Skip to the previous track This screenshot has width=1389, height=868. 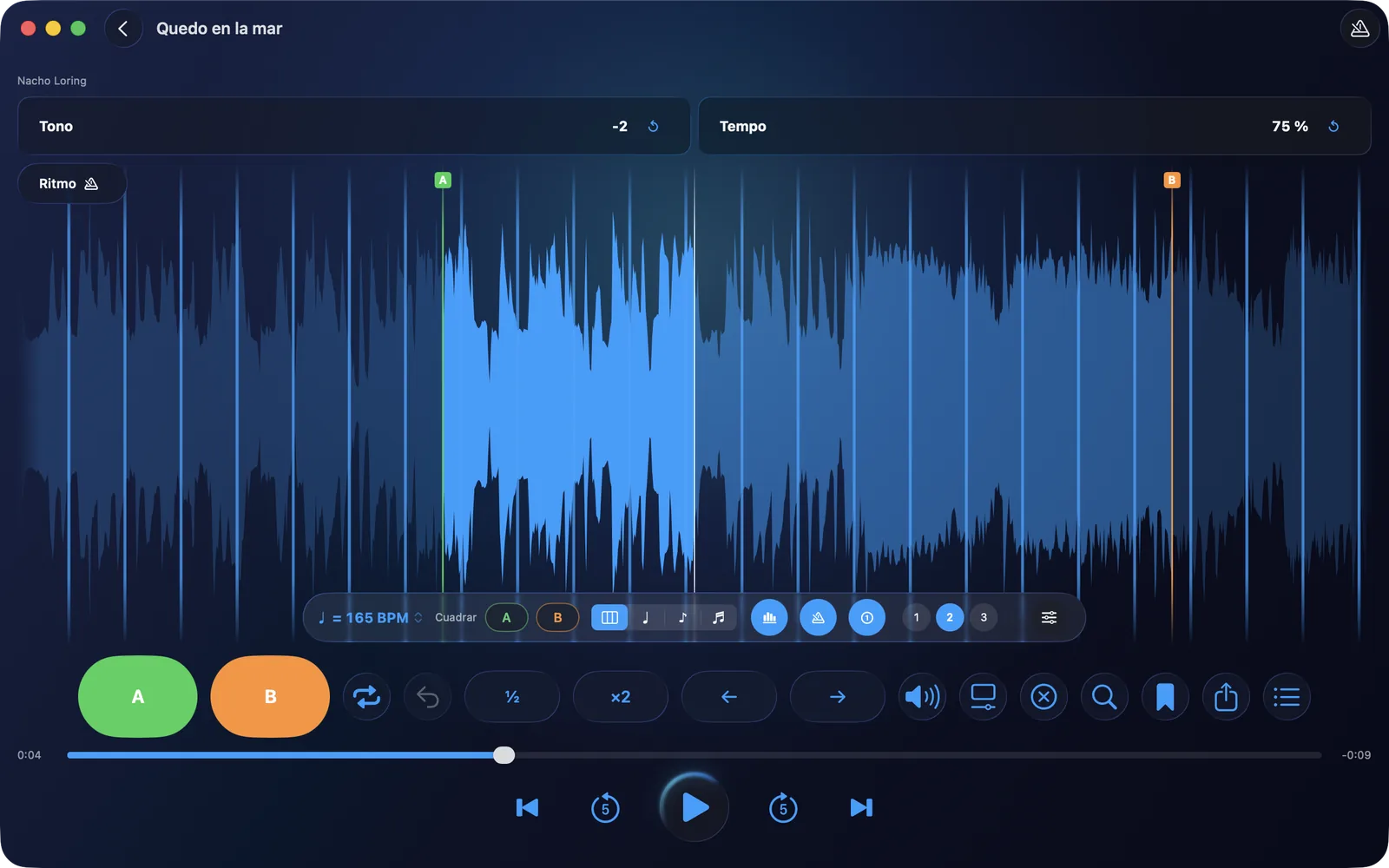coord(527,808)
